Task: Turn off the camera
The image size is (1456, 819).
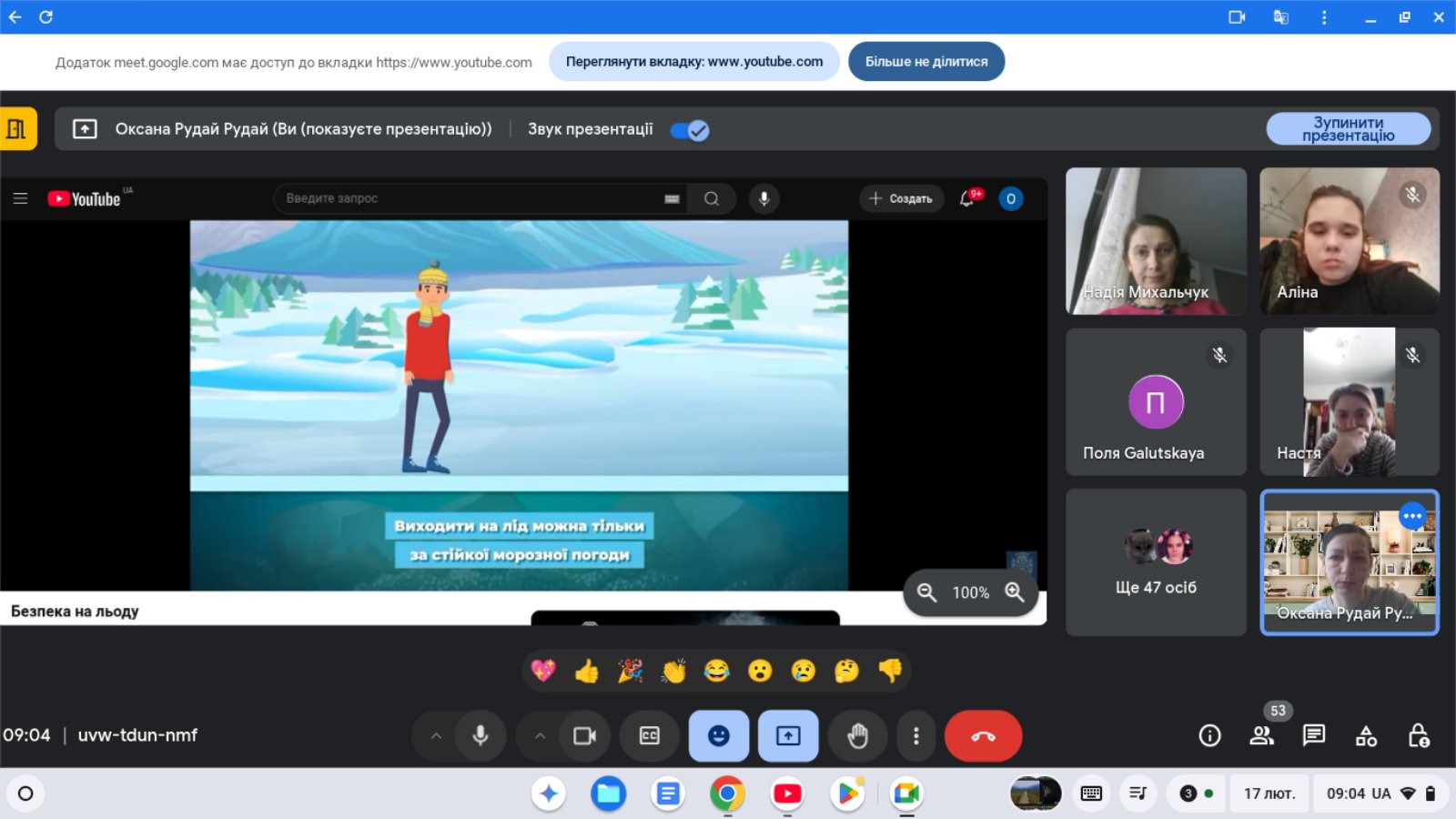Action: pyautogui.click(x=584, y=736)
